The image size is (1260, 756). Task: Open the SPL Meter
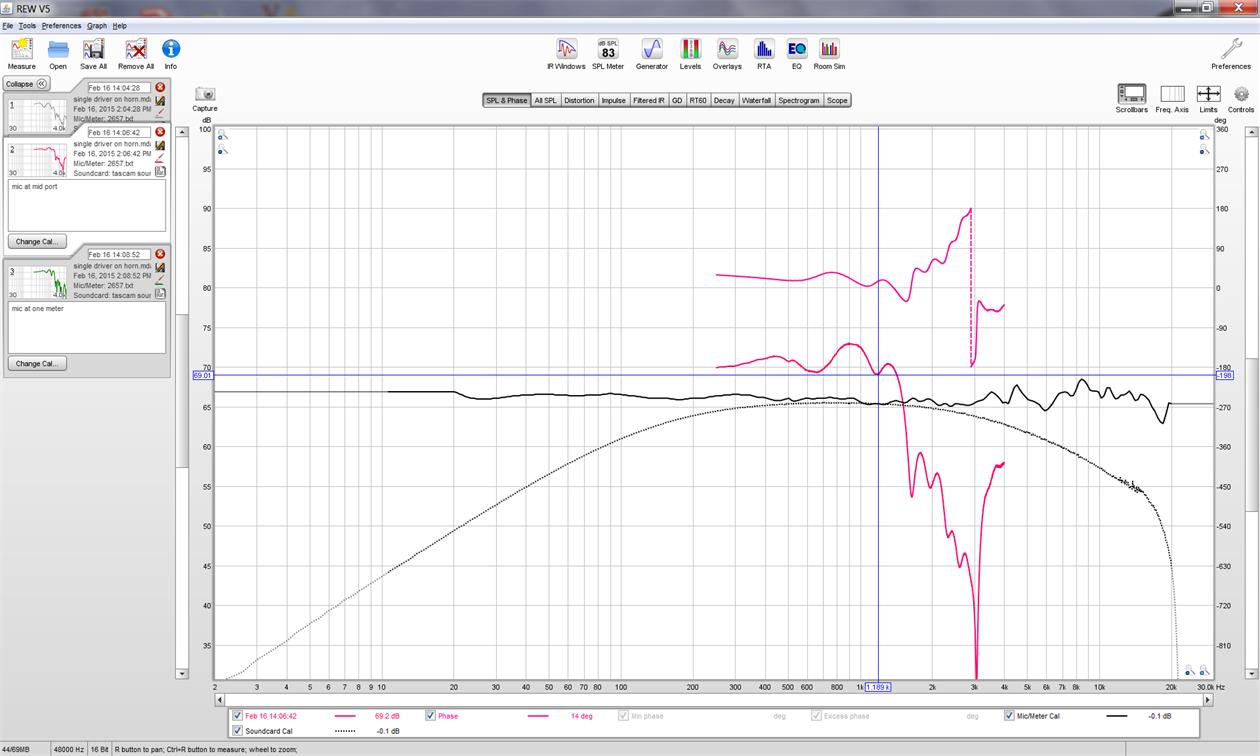[608, 54]
